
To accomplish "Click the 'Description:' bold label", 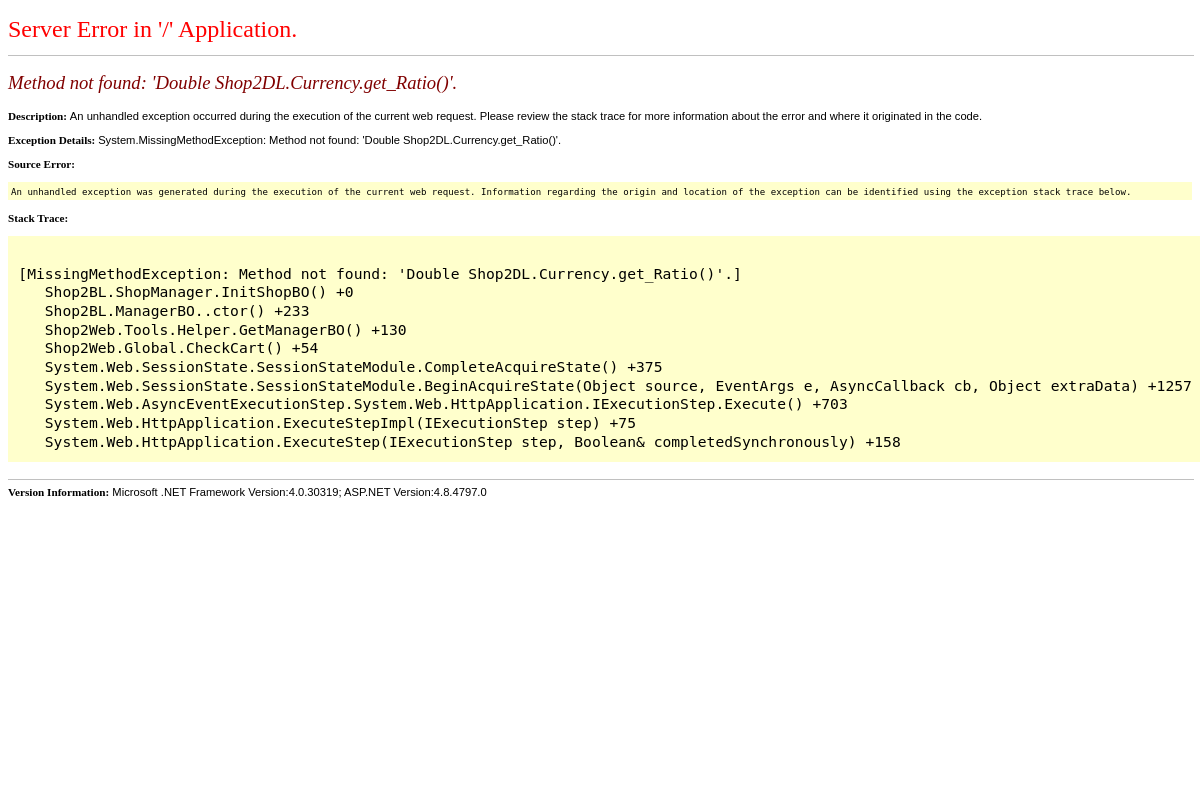I will click(x=37, y=116).
